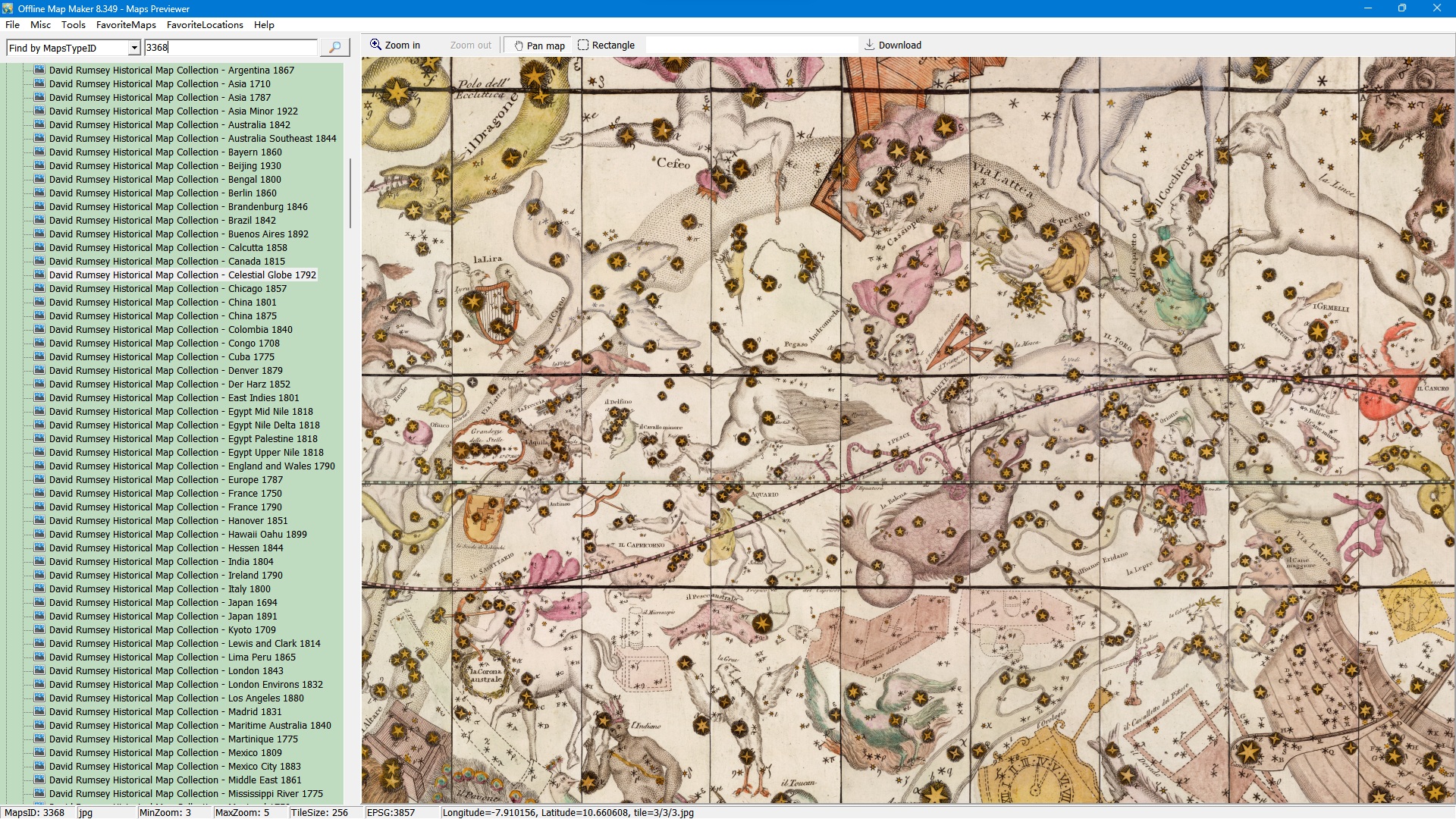Click the magnifier search button

(334, 47)
